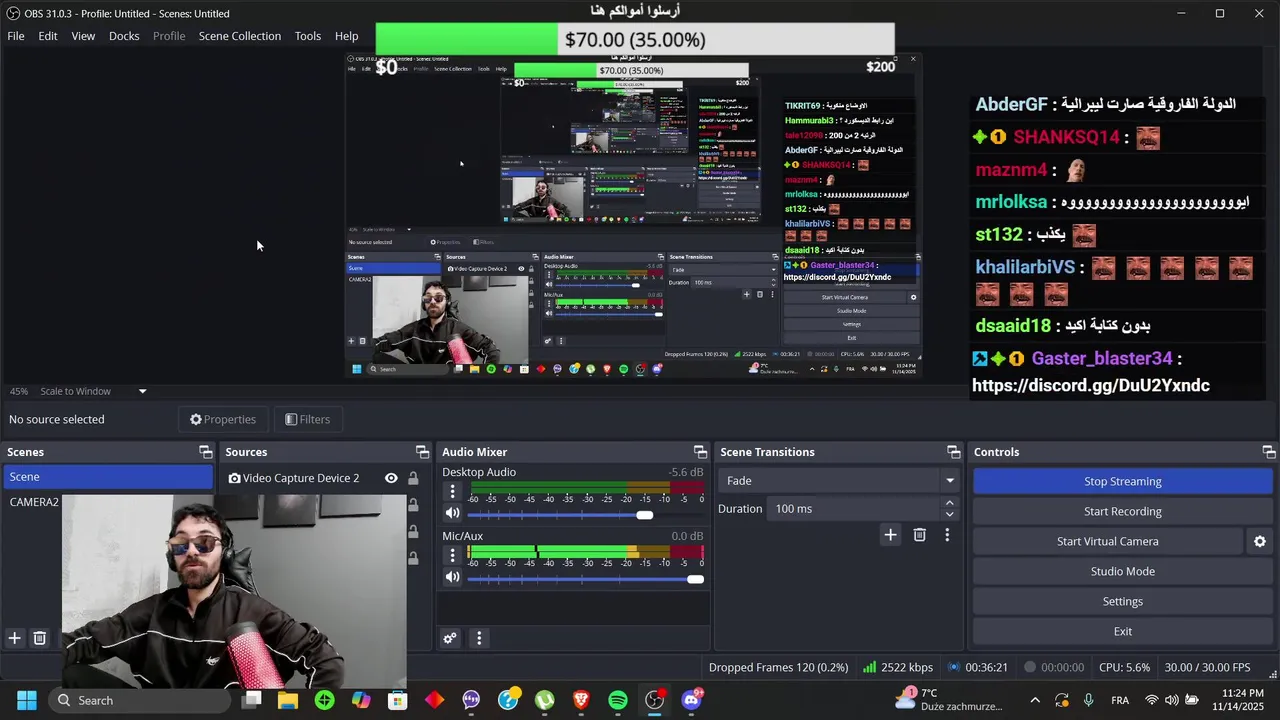Toggle Studio Mode
The width and height of the screenshot is (1280, 720).
(1122, 571)
